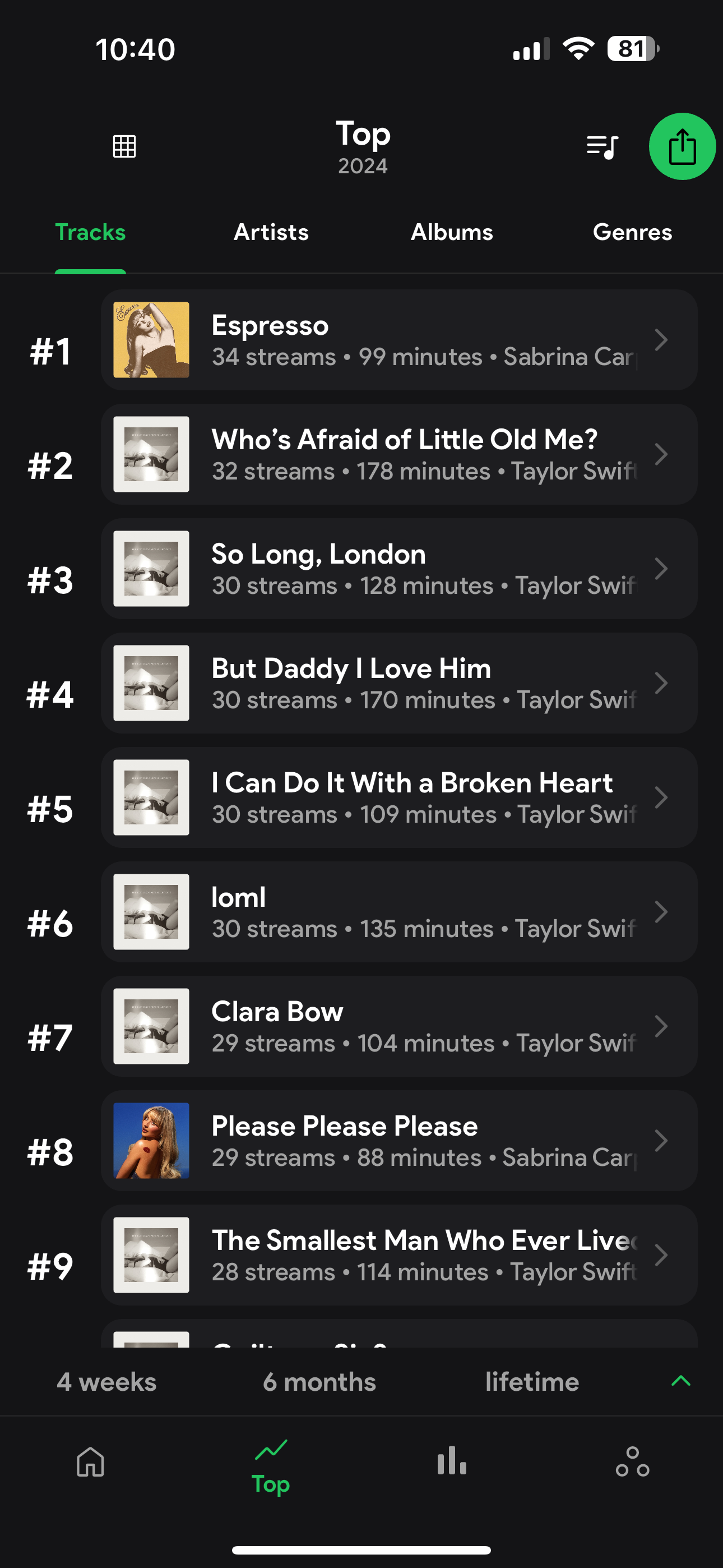Tap the playlist queue icon
Screen dimensions: 723x1568
(x=602, y=147)
